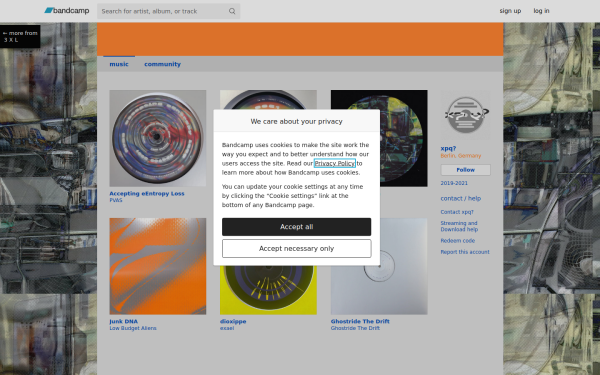Go back via more from 3 X L
This screenshot has height=375, width=600.
click(x=20, y=36)
